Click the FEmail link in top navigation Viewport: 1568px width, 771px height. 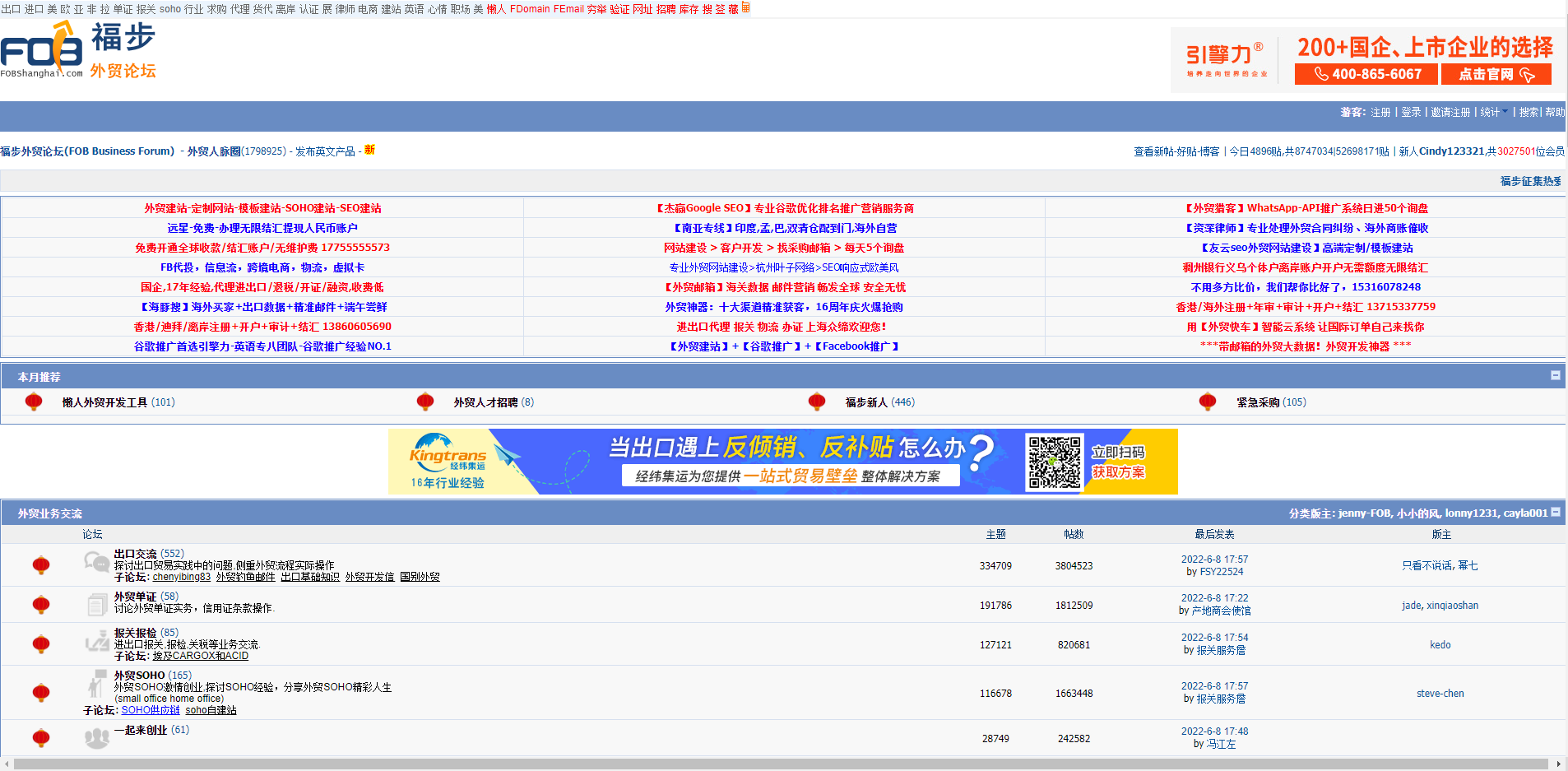[x=568, y=9]
